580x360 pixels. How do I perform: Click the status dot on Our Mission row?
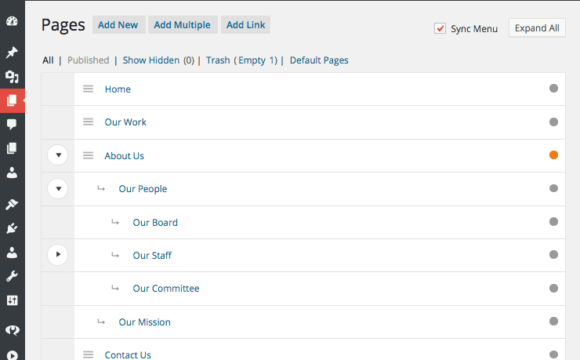click(x=553, y=321)
